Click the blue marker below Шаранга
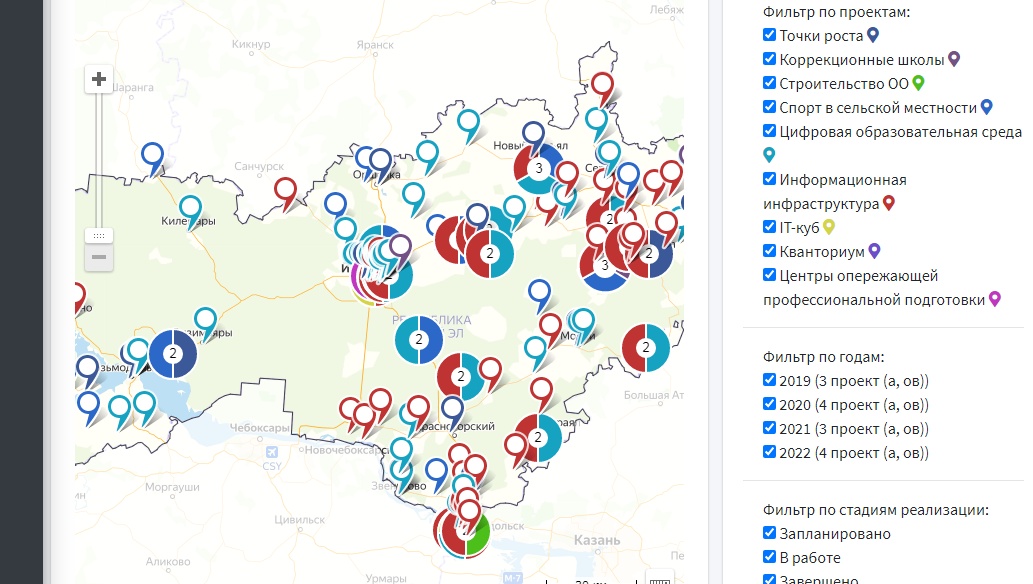Viewport: 1033px width, 584px height. click(152, 156)
